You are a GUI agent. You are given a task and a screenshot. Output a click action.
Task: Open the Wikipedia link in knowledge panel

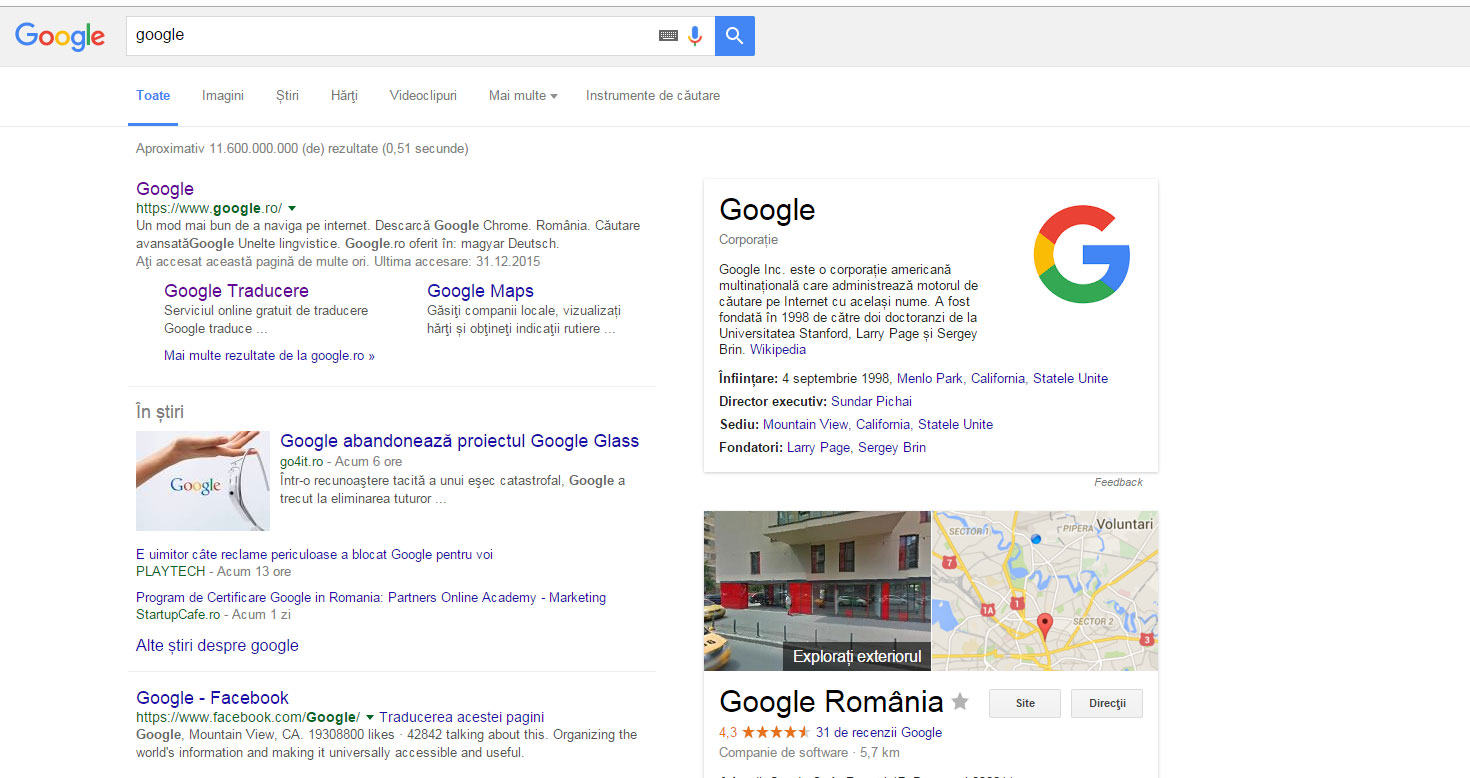coord(778,349)
